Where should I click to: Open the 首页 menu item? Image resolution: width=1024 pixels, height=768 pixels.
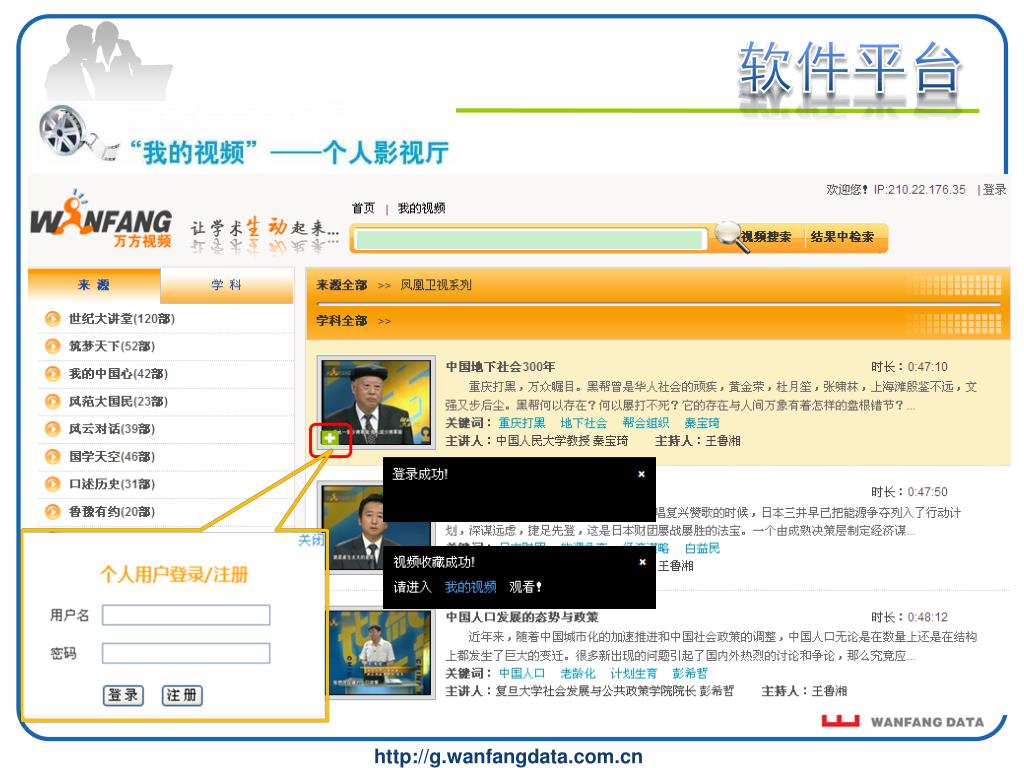363,208
